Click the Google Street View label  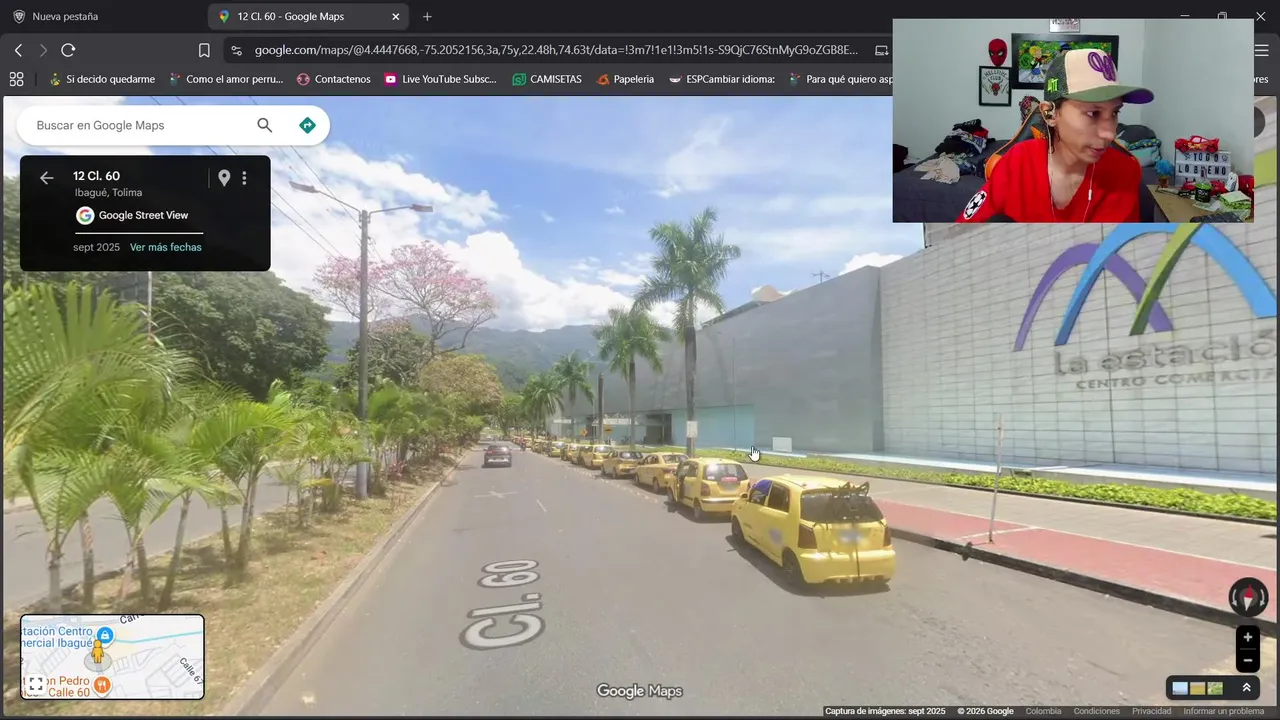click(x=143, y=215)
